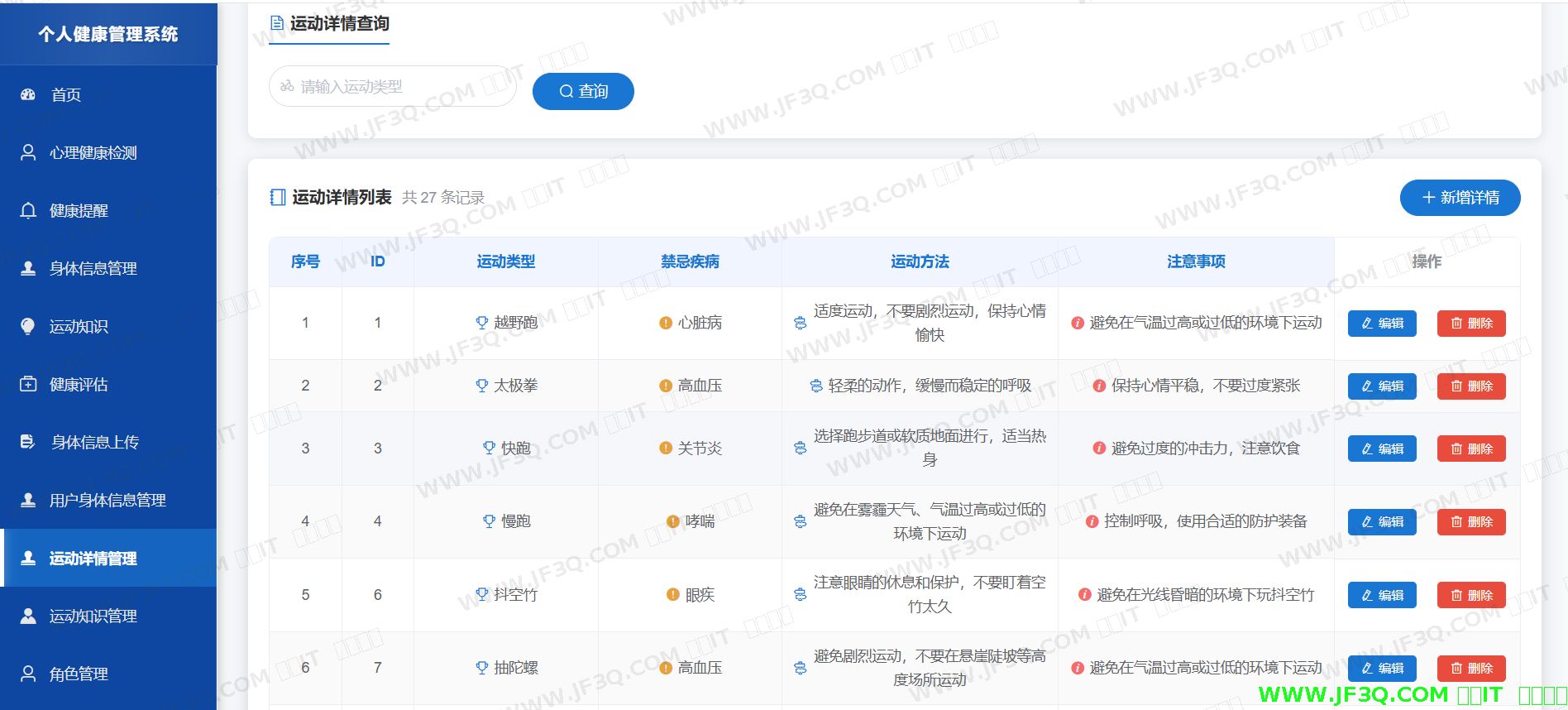Select 运动知识管理 menu item
The width and height of the screenshot is (1568, 710).
point(93,616)
